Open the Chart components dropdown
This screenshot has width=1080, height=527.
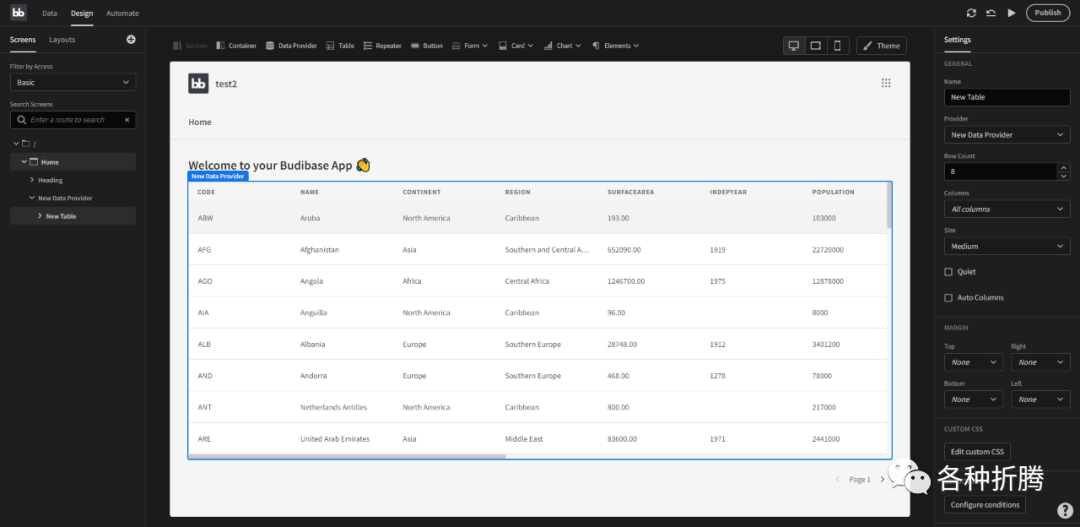pos(562,45)
